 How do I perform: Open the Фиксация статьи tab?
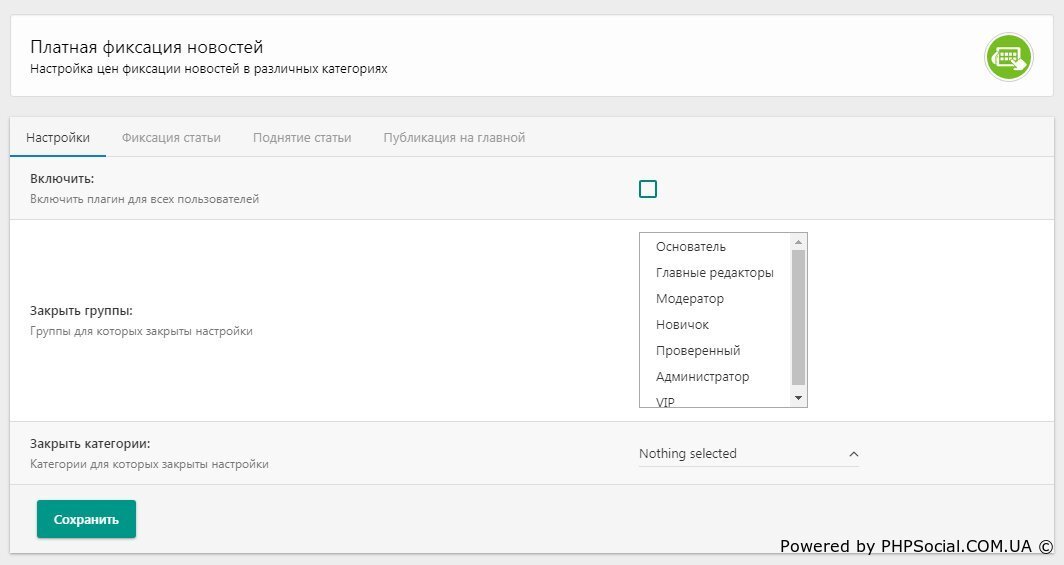coord(171,138)
